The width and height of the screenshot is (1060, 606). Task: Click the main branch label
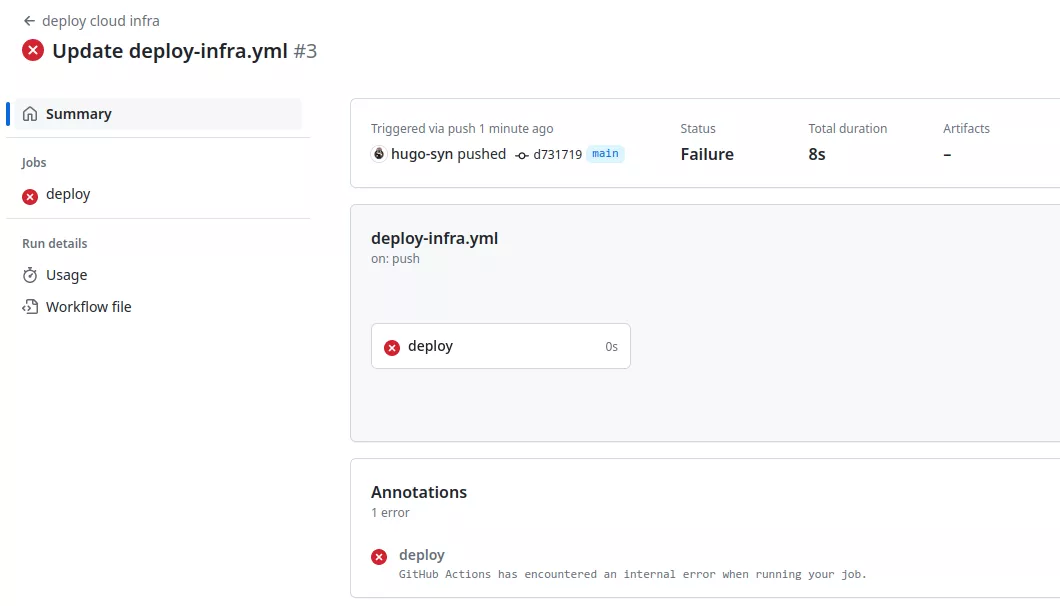coord(605,154)
